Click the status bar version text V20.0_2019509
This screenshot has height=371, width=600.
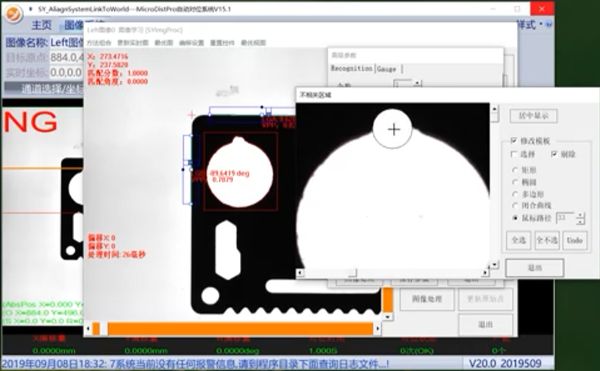[505, 363]
